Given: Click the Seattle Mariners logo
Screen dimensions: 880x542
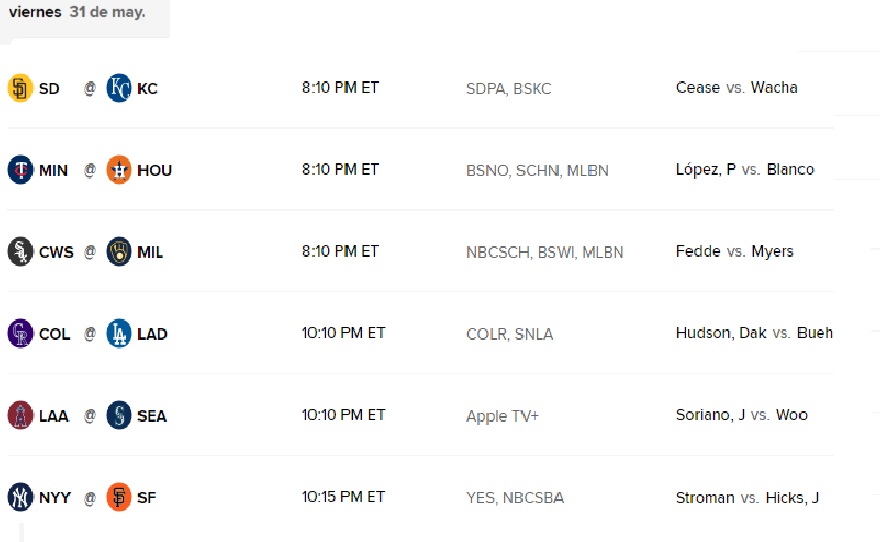Looking at the screenshot, I should [119, 415].
